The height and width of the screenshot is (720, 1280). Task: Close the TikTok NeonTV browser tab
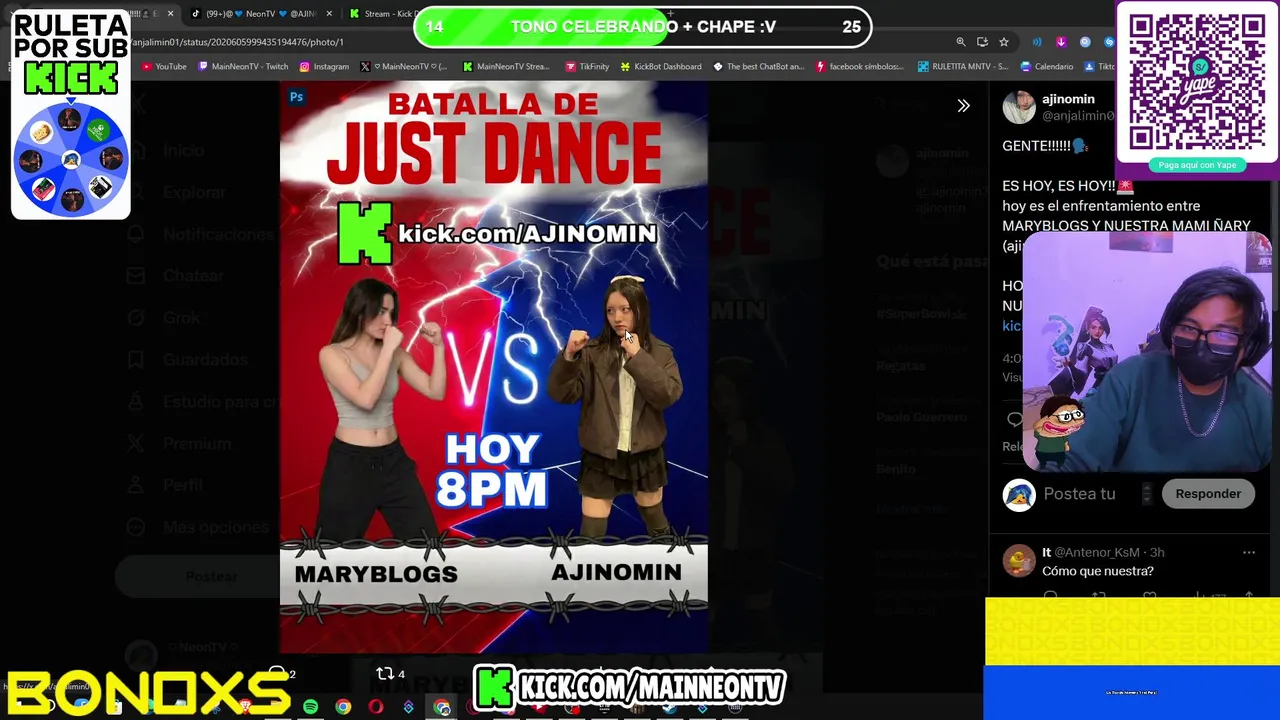coord(329,14)
